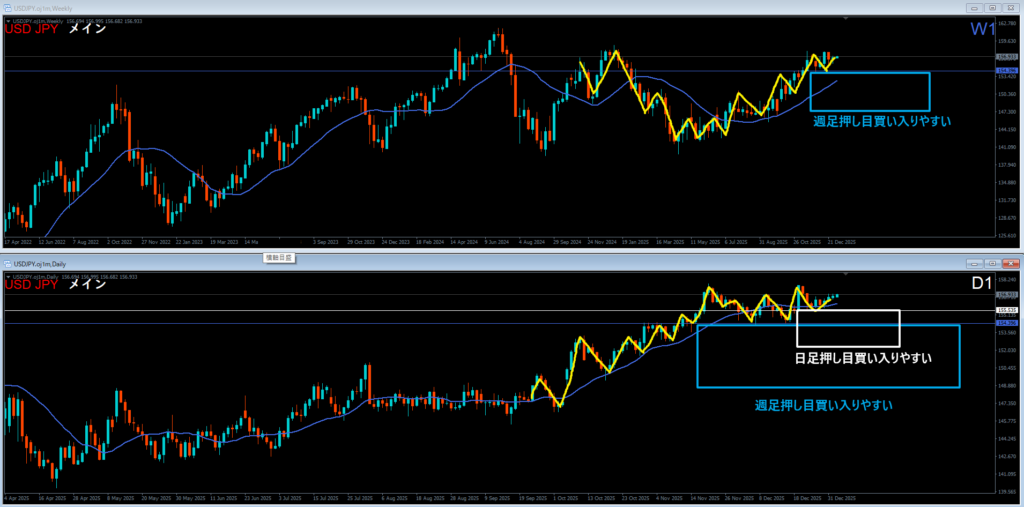Click the white 日足押し目買い入りやすい text label
1024x507 pixels.
click(863, 357)
